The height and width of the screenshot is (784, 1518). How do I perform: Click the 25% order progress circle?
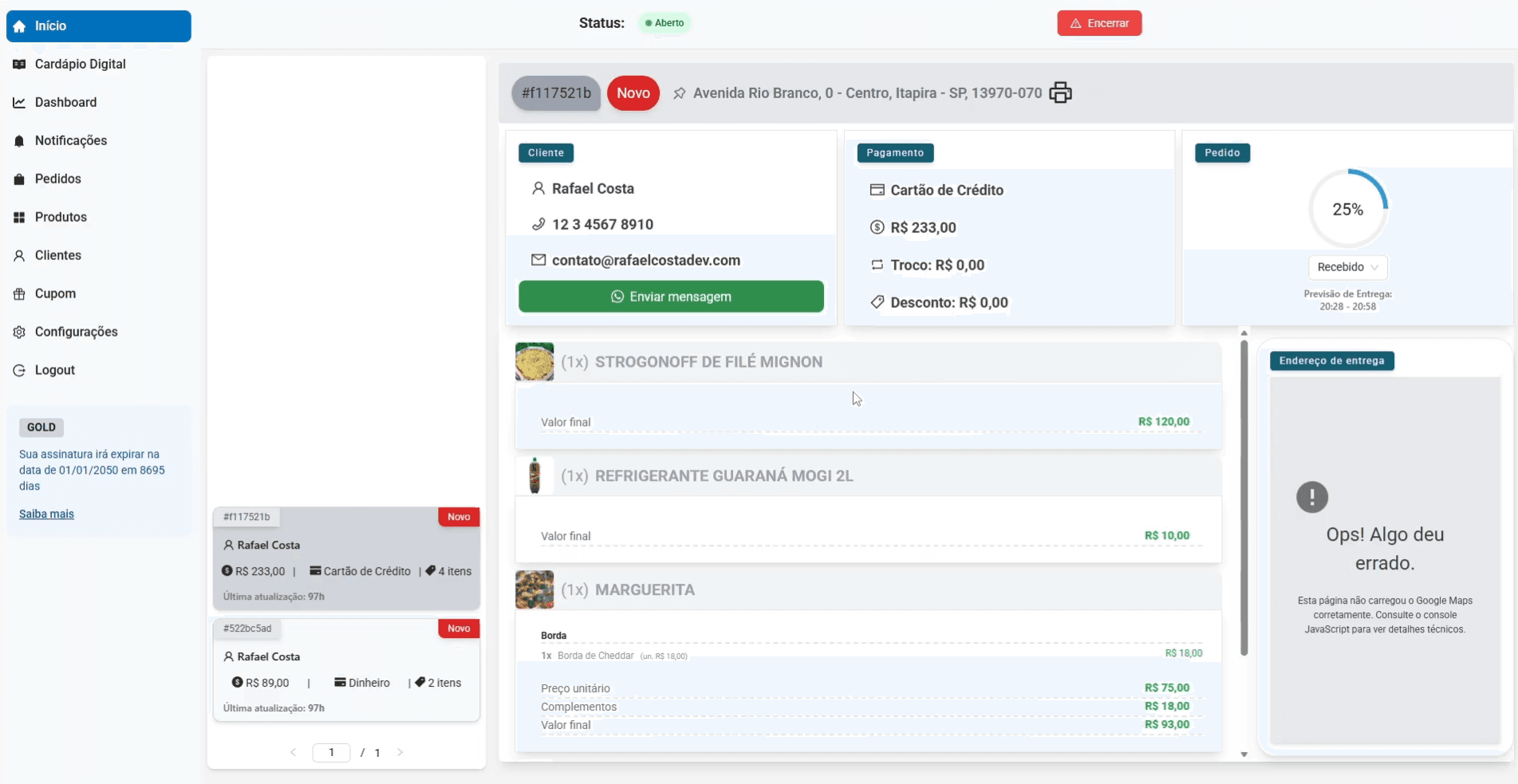1347,209
